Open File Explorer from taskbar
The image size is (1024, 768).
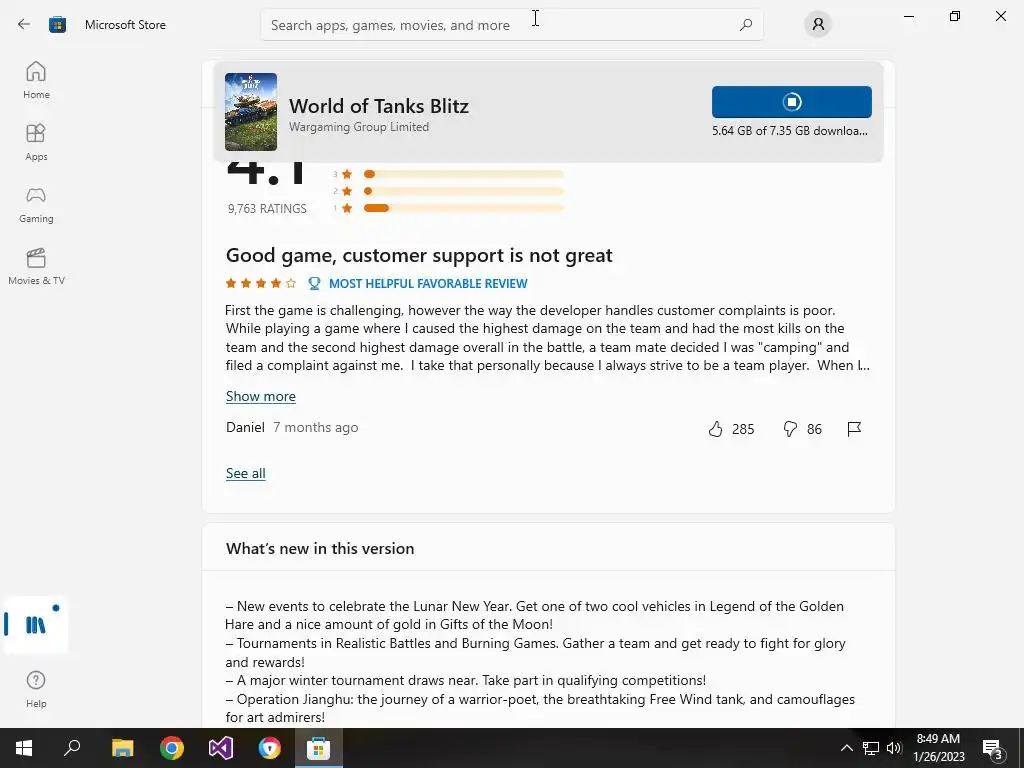(122, 748)
